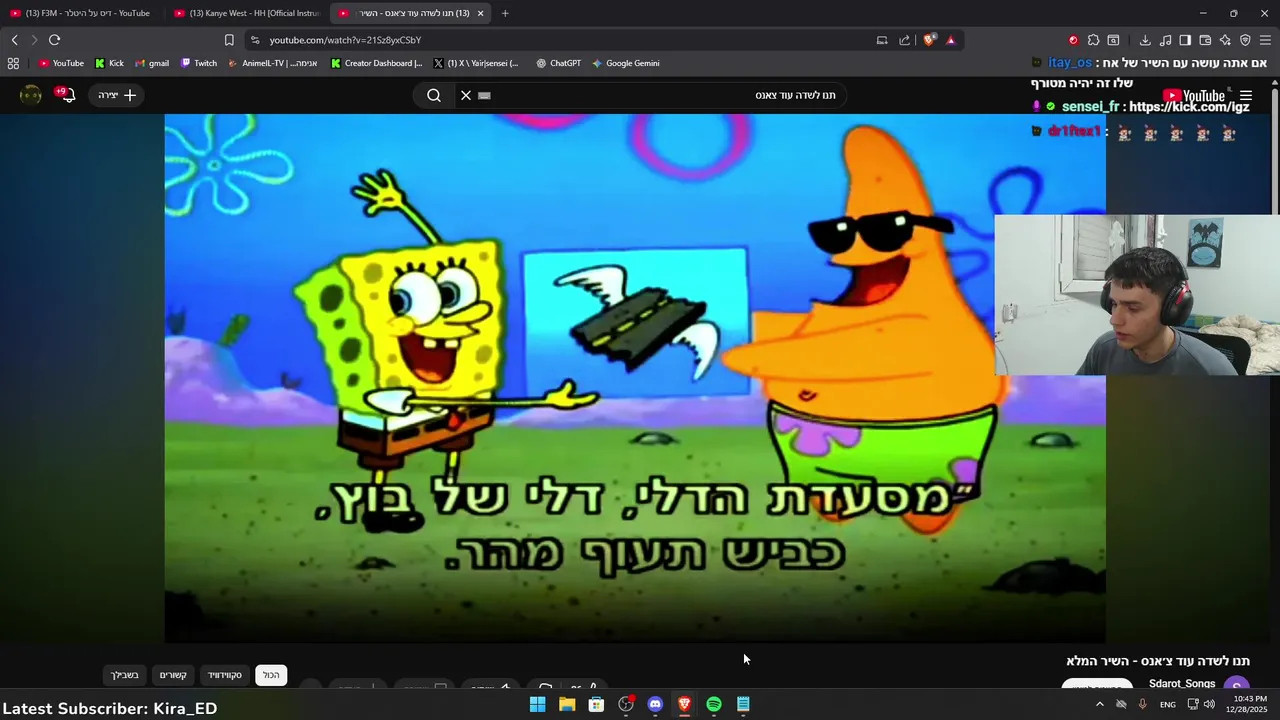Switch the ENG input language indicator
Screen dimensions: 1280x720
pos(1167,704)
